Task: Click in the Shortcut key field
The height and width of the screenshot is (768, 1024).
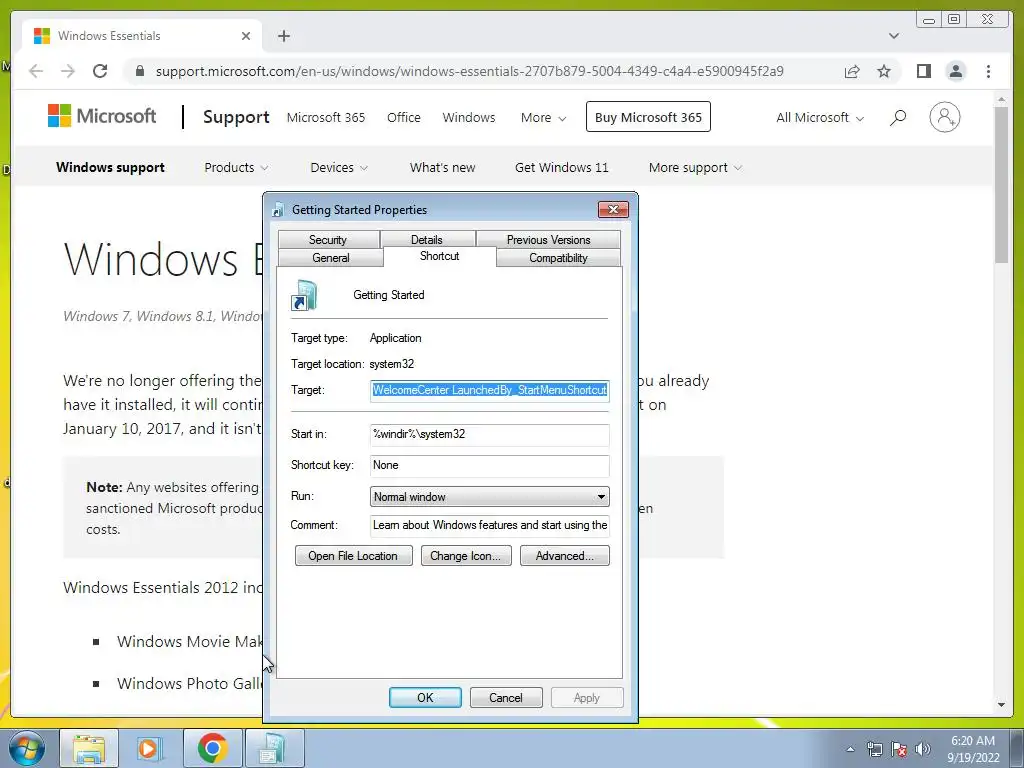Action: point(490,466)
